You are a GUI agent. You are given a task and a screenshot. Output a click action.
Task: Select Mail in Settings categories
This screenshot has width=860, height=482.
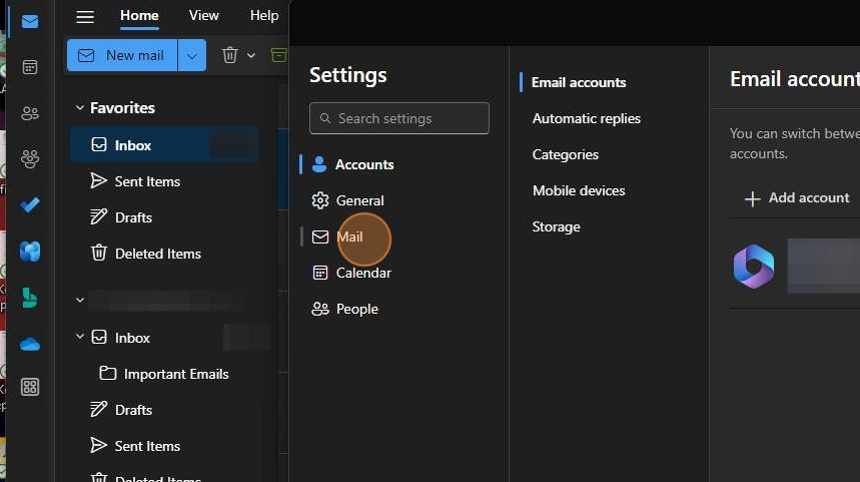tap(349, 237)
